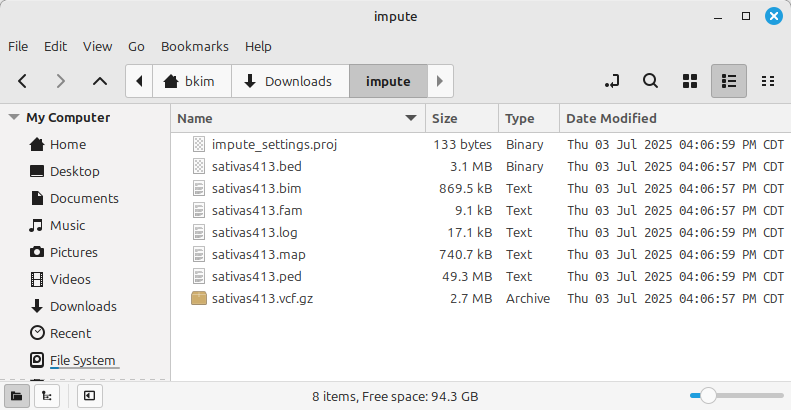This screenshot has height=410, width=791.
Task: Toggle the location entry path button
Action: coord(612,81)
